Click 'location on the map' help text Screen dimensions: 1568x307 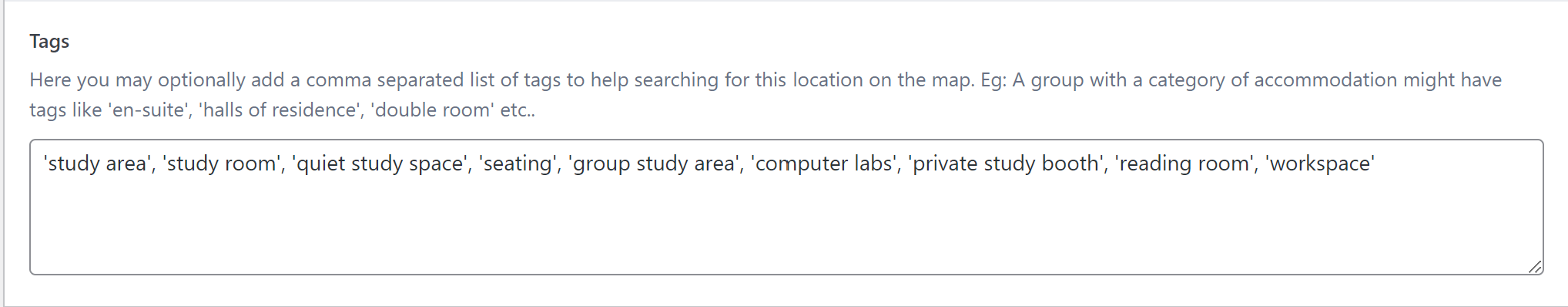pyautogui.click(x=883, y=80)
